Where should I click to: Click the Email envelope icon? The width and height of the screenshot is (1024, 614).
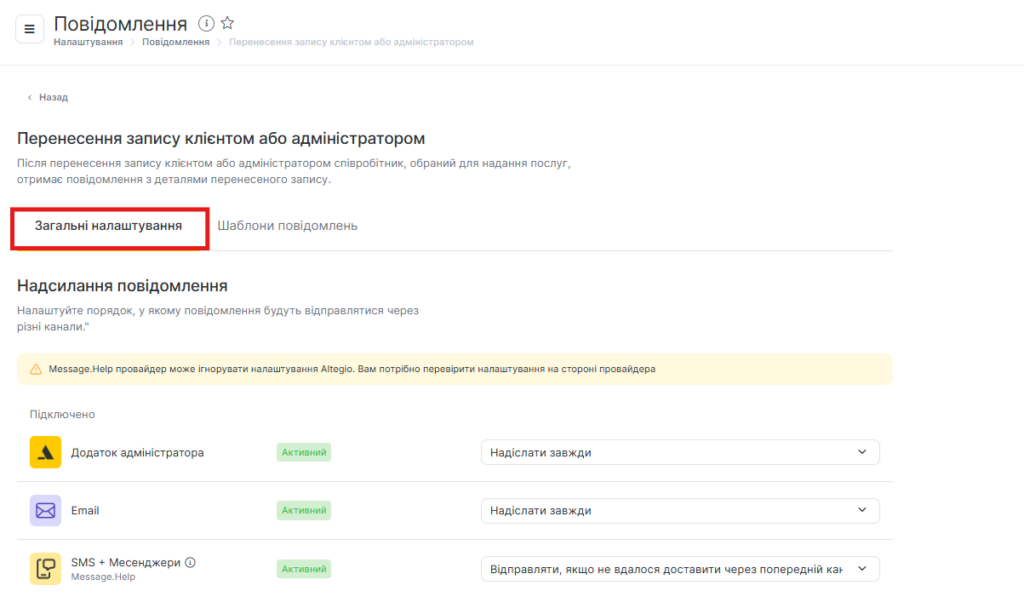46,511
